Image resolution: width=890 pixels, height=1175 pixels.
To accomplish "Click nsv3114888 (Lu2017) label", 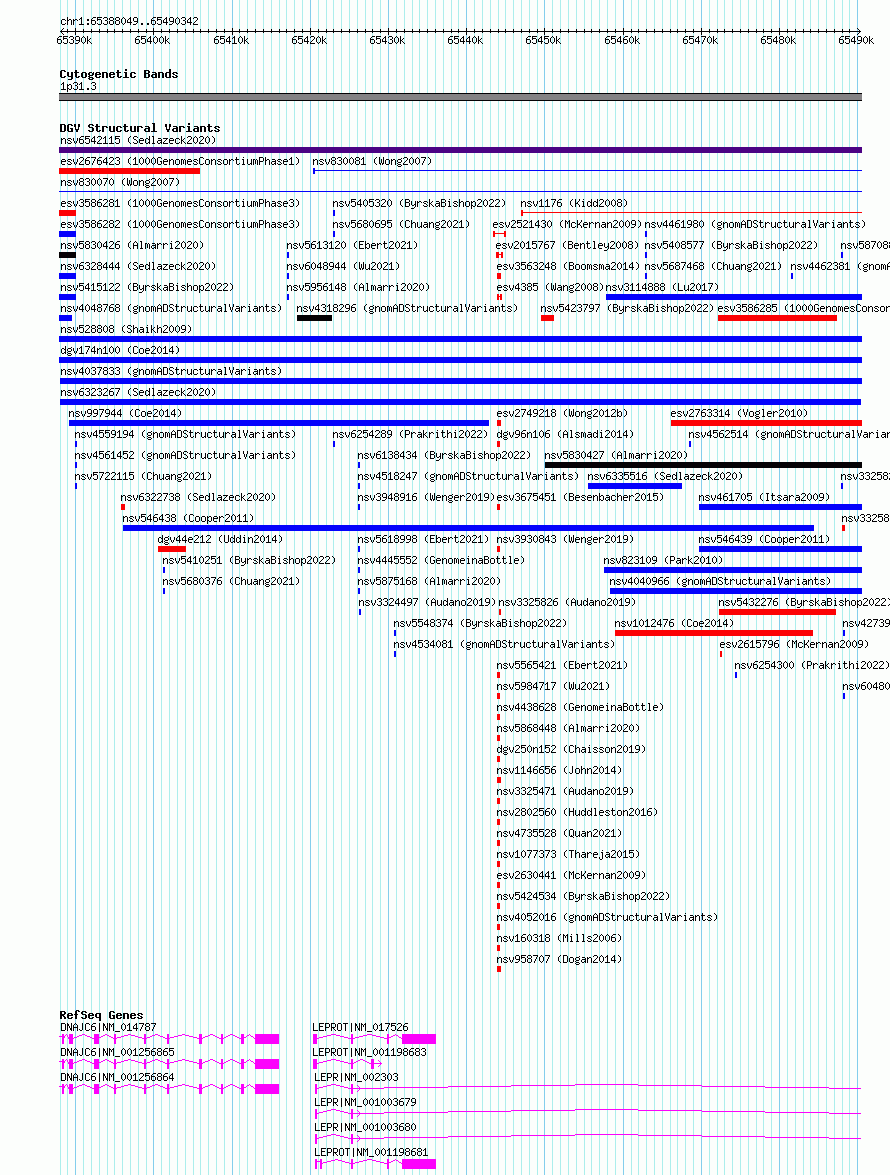I will pyautogui.click(x=662, y=287).
